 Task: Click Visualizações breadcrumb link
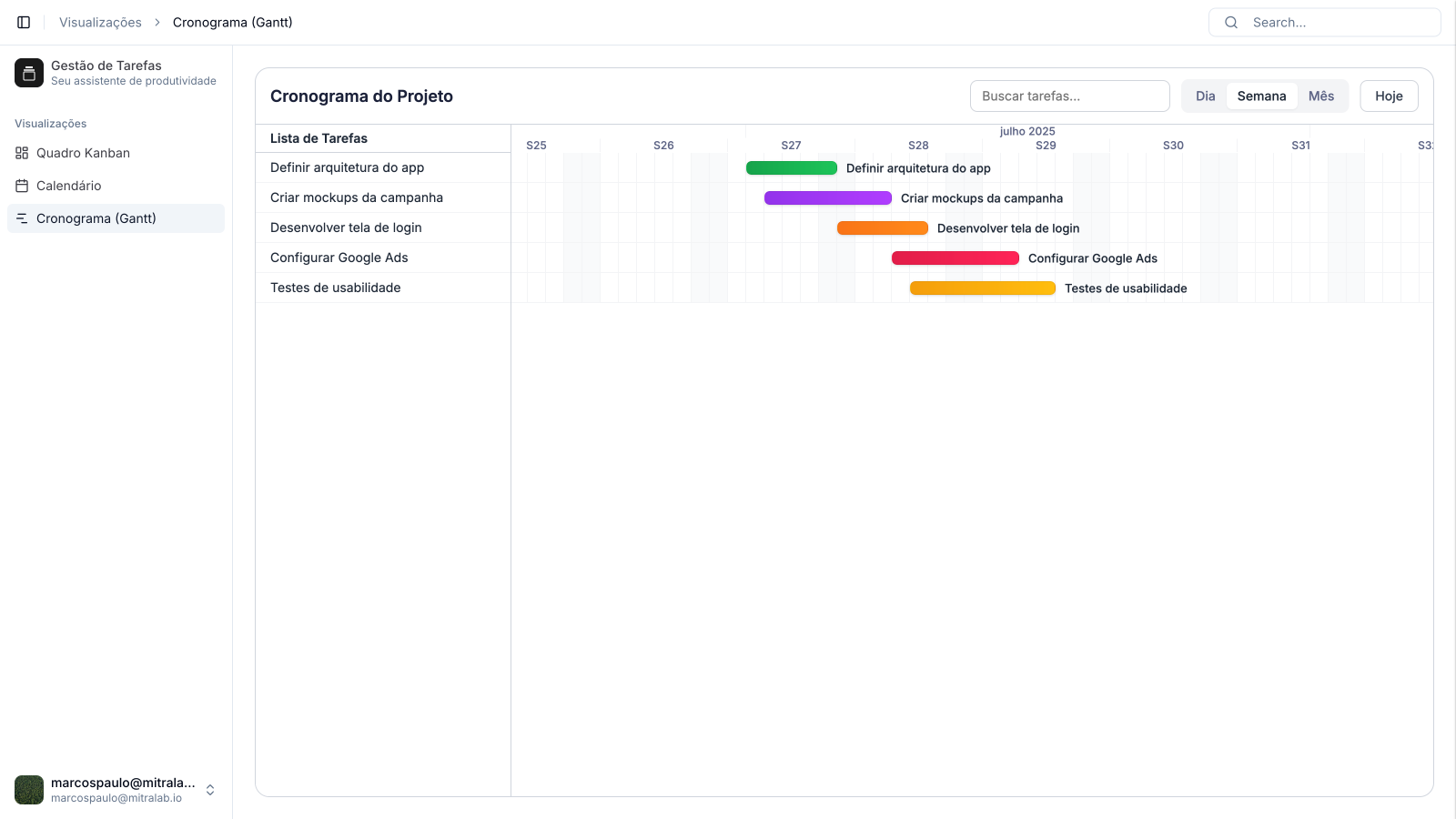click(100, 23)
